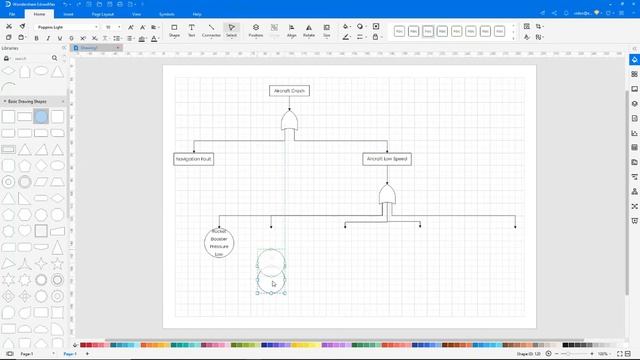
Task: Switch to the Symbols tab
Action: (x=167, y=14)
